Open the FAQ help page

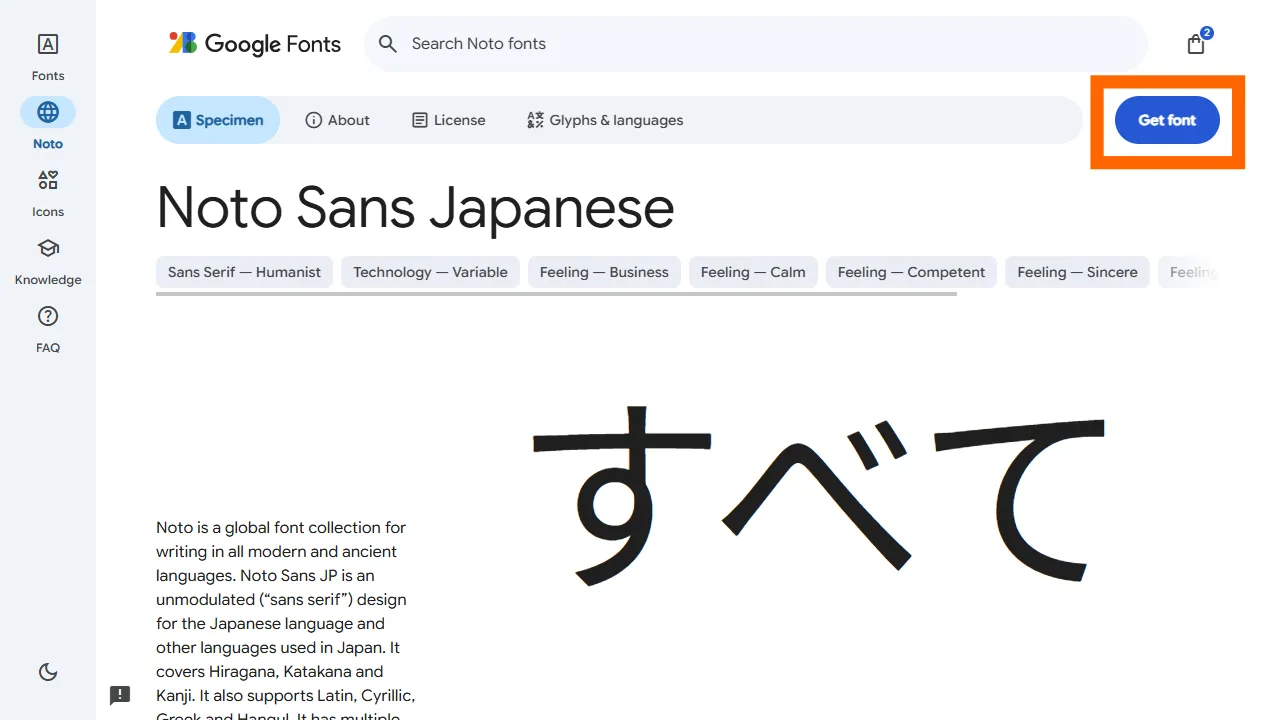coord(48,328)
